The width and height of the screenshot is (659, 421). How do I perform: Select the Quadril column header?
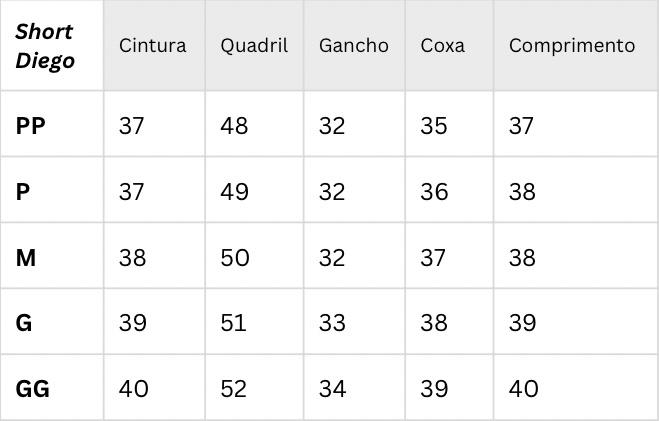(x=254, y=46)
